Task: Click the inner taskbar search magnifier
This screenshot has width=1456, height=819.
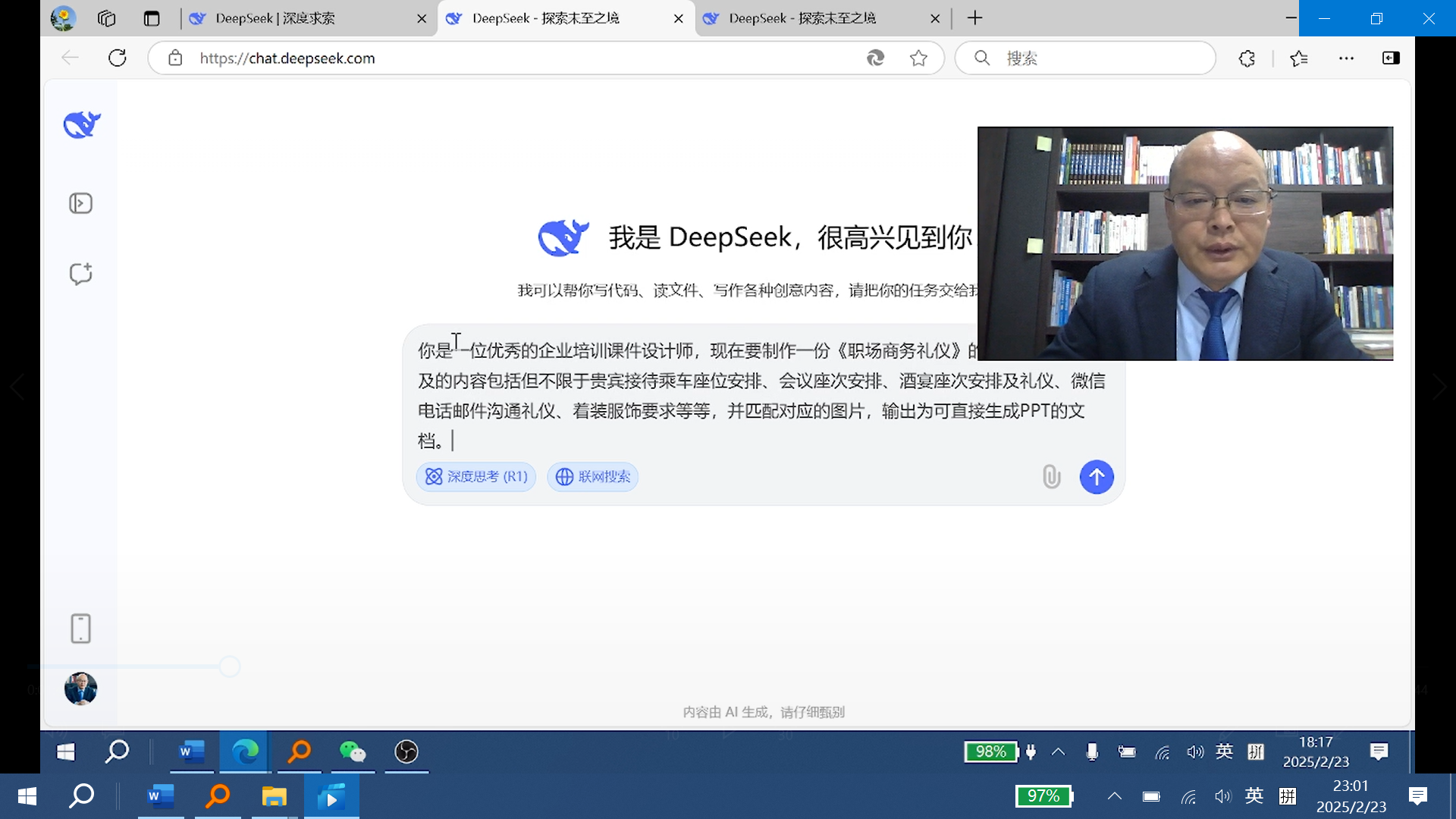Action: (117, 752)
